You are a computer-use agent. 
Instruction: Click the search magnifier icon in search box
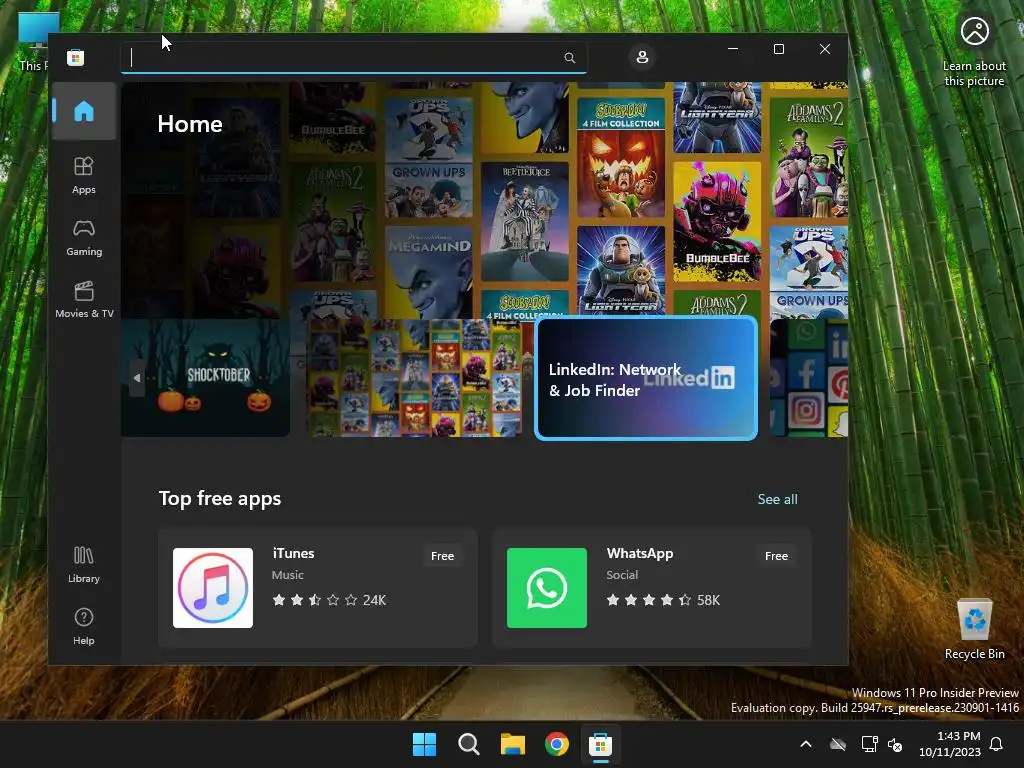[x=569, y=57]
